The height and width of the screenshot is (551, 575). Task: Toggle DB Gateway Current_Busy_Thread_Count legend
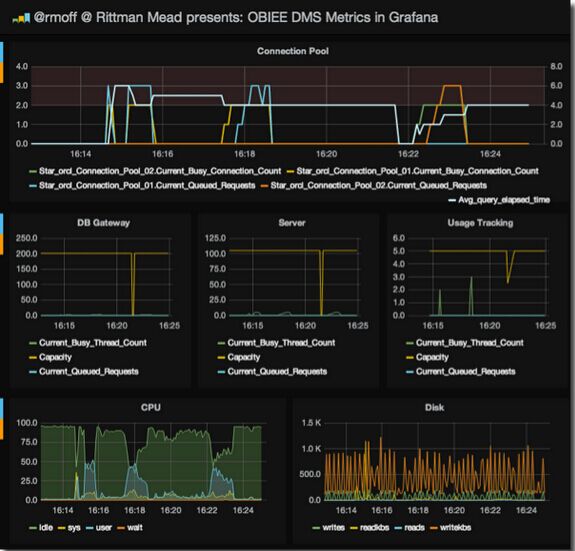[88, 343]
